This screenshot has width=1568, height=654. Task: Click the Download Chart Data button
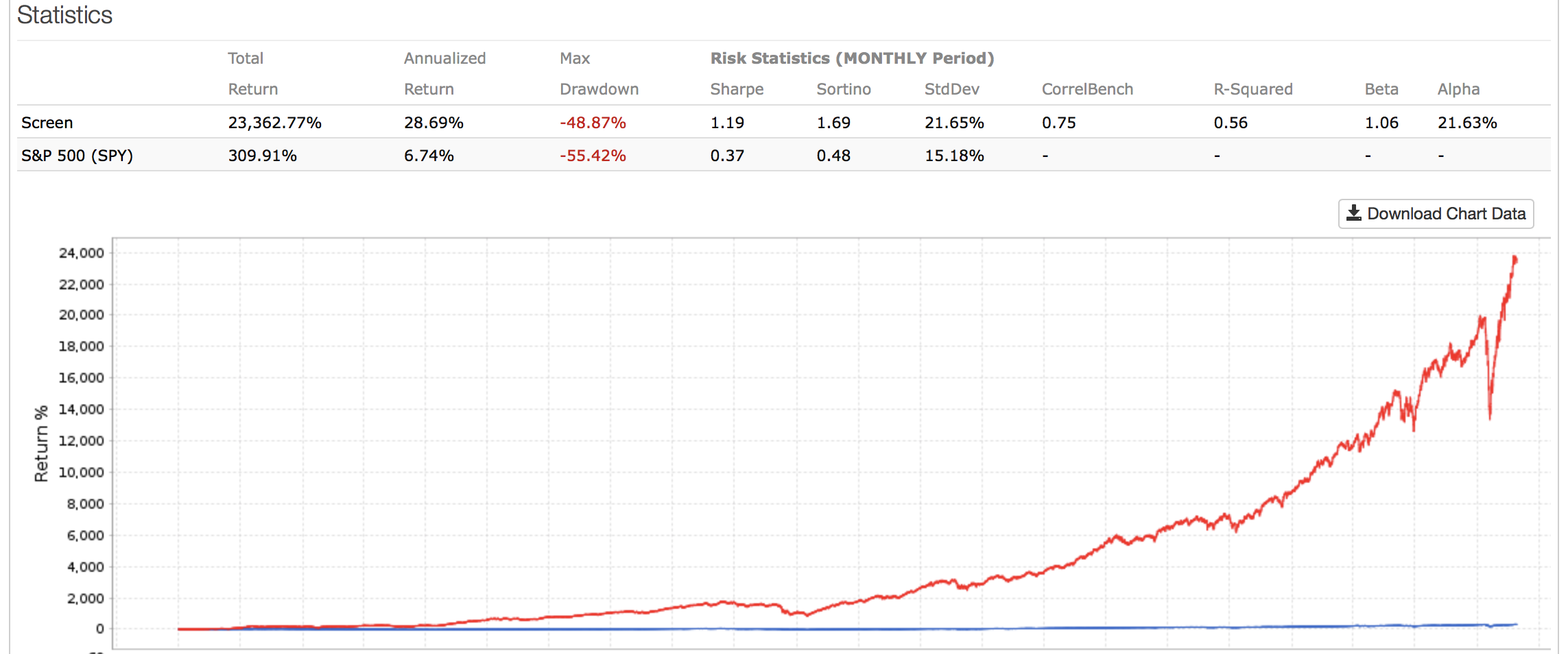point(1436,214)
